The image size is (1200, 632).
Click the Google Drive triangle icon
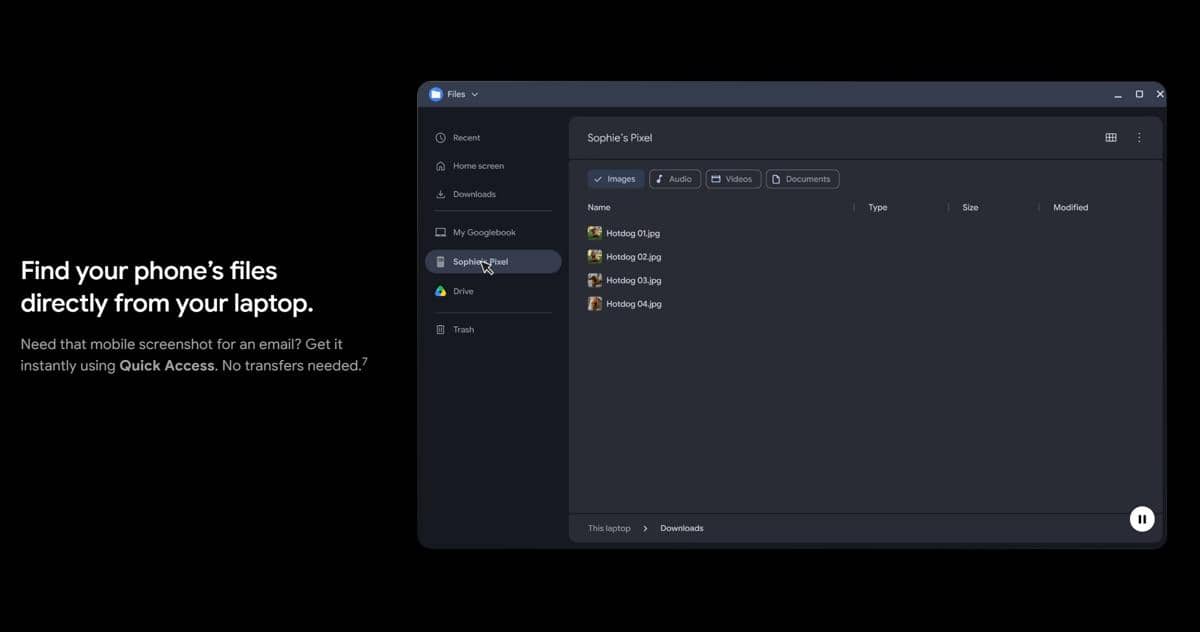[440, 291]
